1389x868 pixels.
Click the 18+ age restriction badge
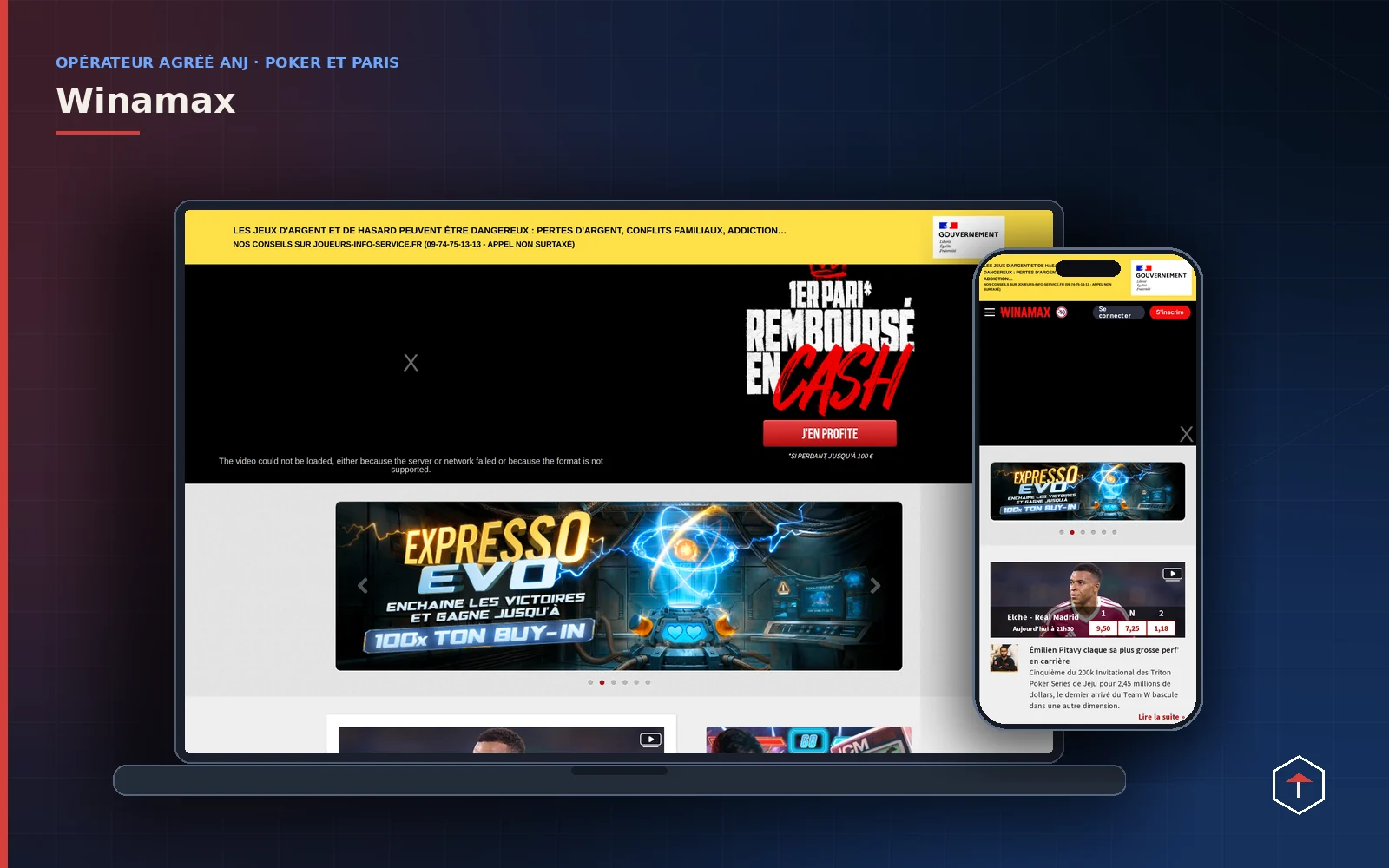1061,312
